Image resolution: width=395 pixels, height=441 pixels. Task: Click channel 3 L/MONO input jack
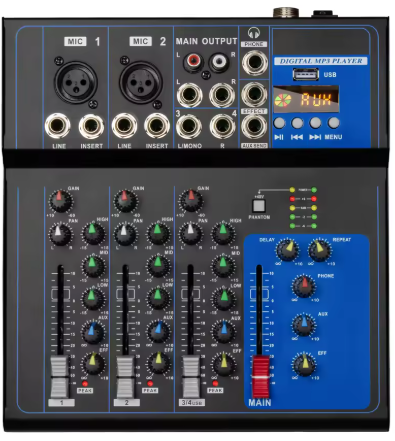189,127
